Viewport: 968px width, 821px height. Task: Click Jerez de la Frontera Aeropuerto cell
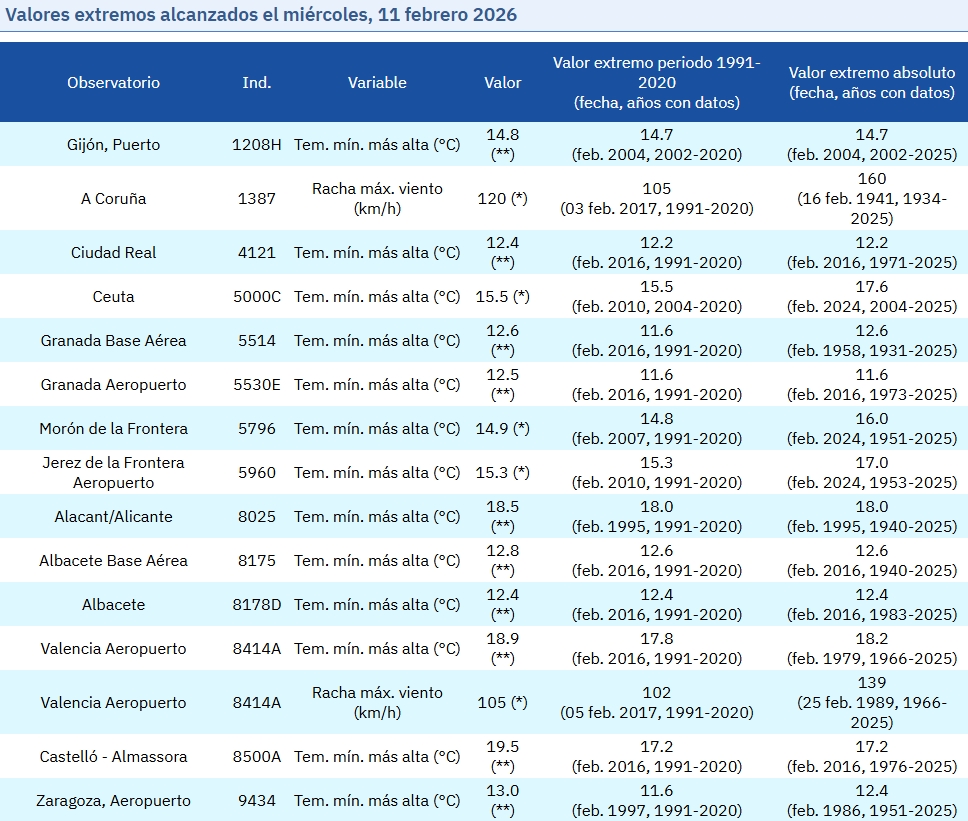tap(113, 473)
